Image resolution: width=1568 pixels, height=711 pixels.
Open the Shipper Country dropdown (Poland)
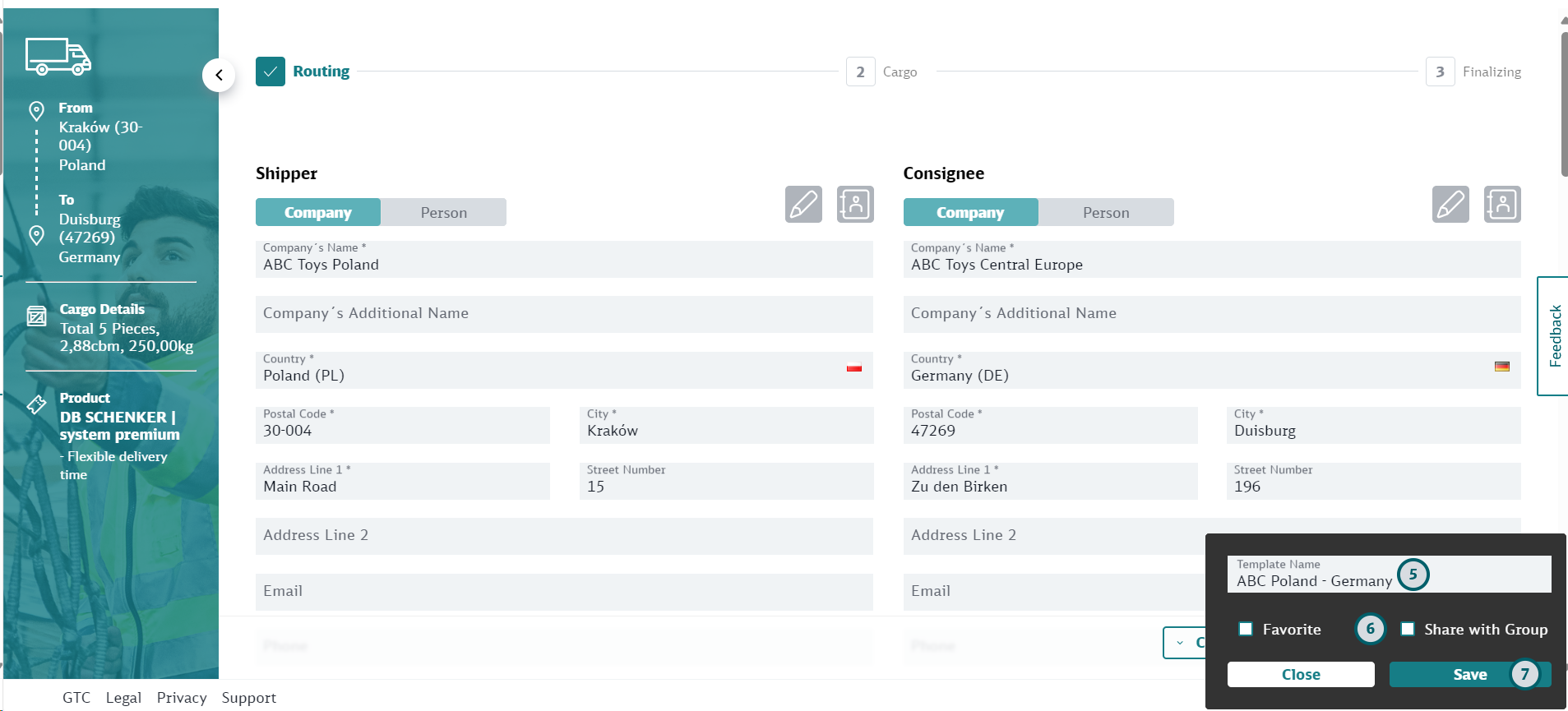tap(563, 370)
